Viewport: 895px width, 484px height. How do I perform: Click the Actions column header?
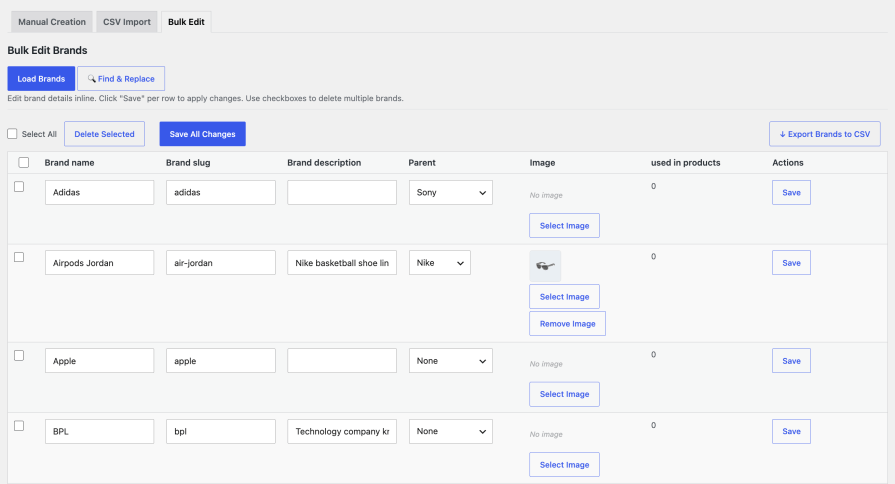click(788, 163)
